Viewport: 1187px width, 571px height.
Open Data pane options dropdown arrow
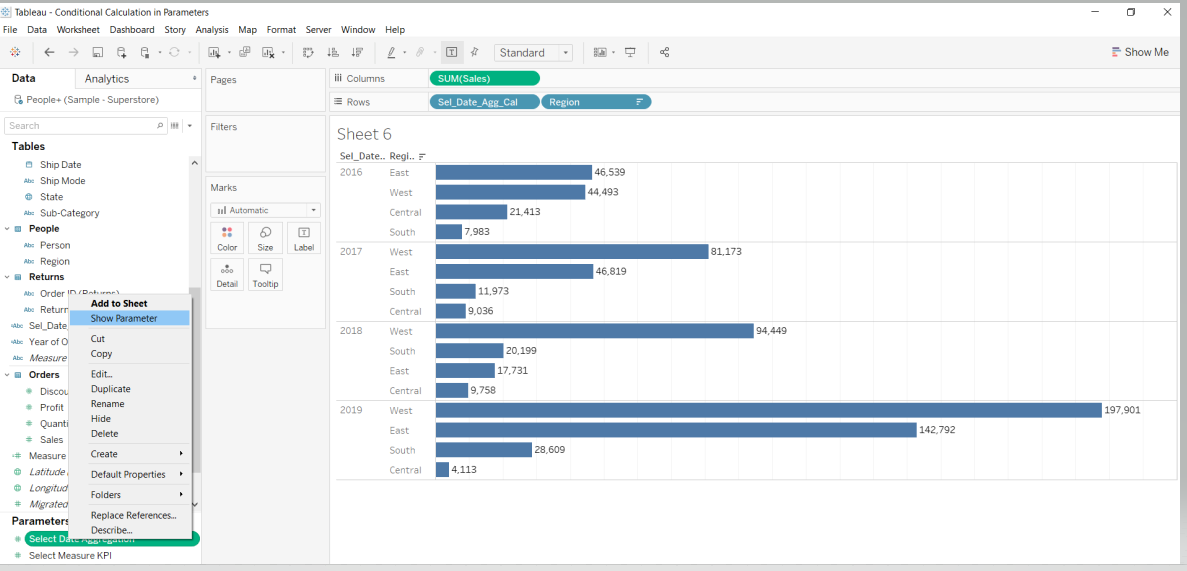pyautogui.click(x=189, y=126)
